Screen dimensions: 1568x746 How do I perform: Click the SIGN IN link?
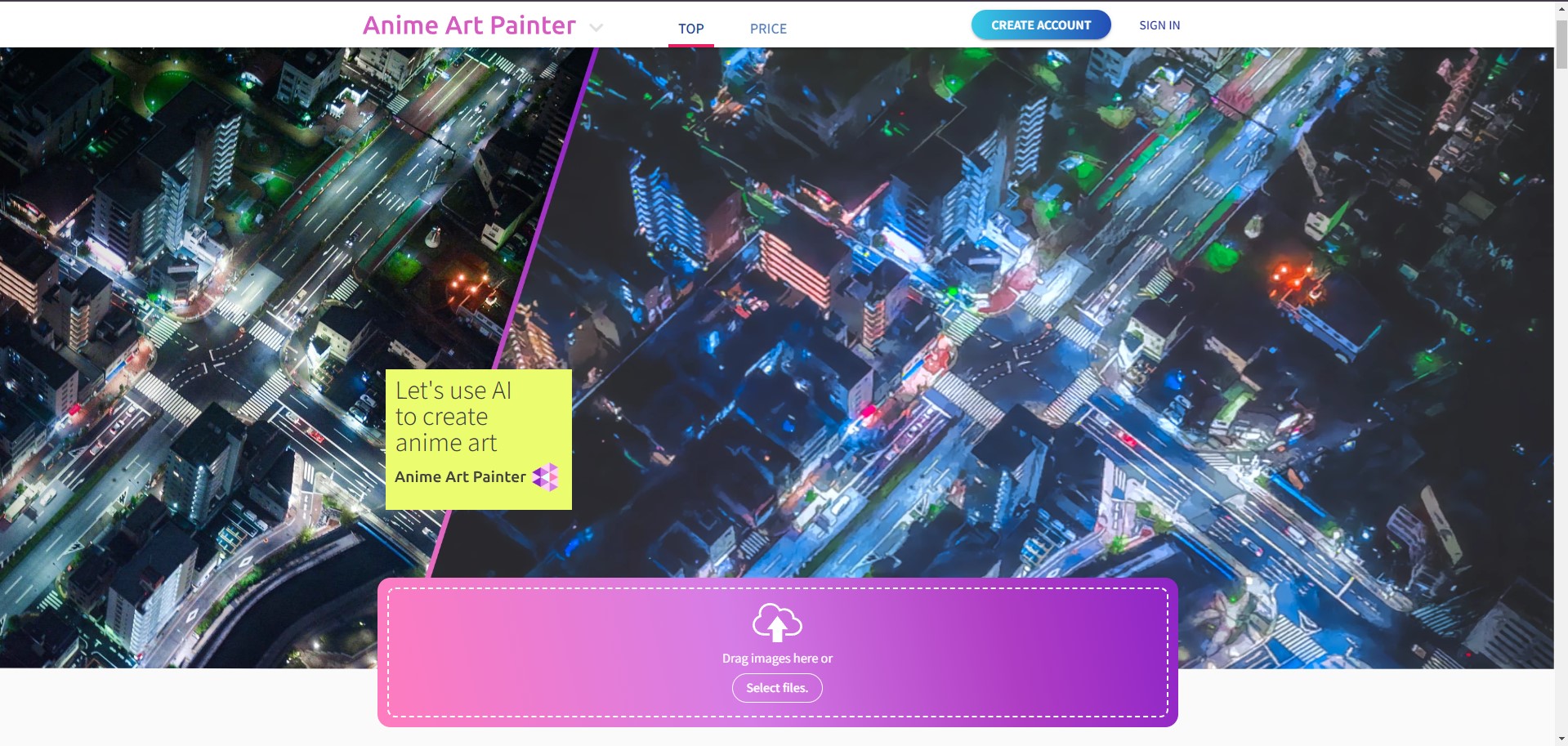point(1159,25)
